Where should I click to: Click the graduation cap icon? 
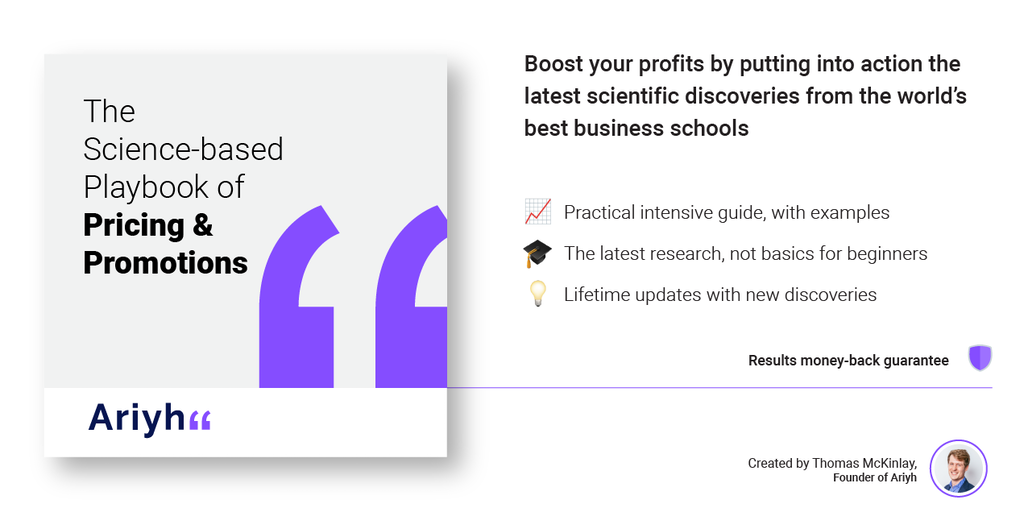click(x=537, y=254)
